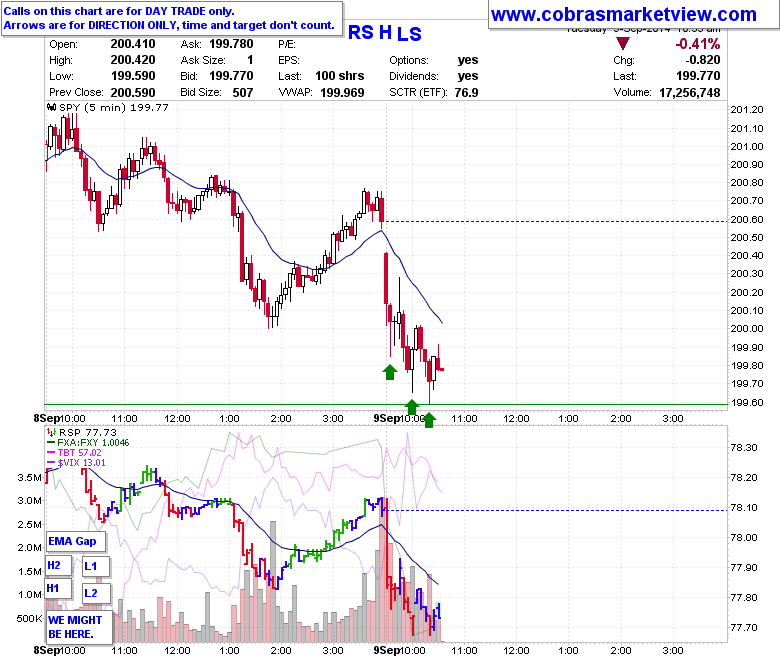This screenshot has width=780, height=659.
Task: Click the 201.20 price axis label
Action: [x=747, y=109]
